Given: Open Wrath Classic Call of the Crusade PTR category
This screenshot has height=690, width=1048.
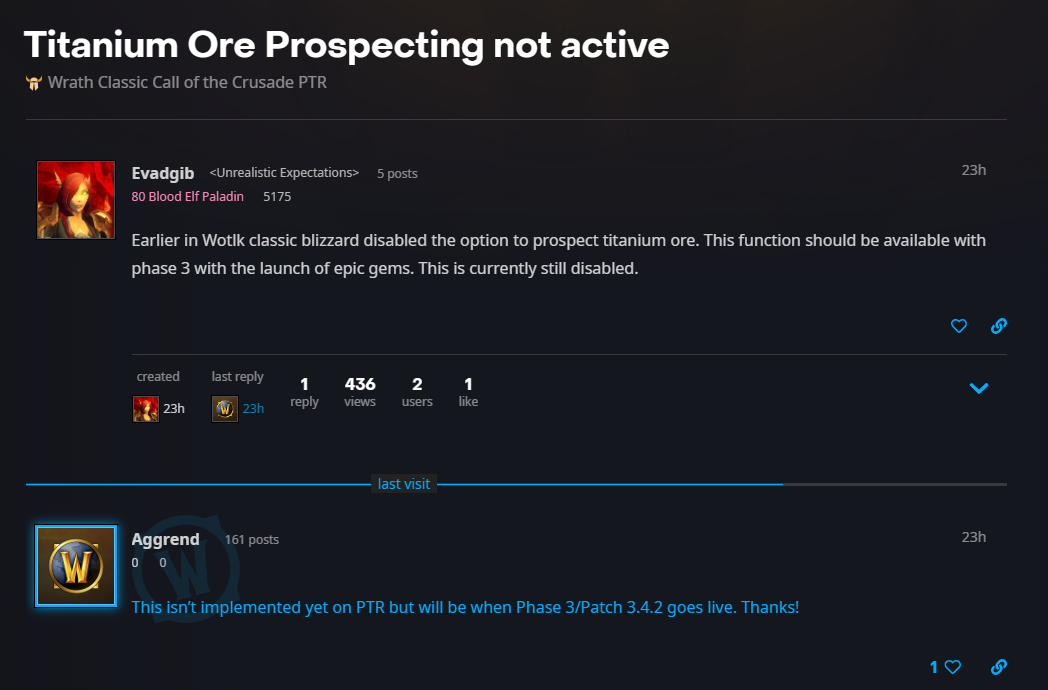Looking at the screenshot, I should 187,82.
